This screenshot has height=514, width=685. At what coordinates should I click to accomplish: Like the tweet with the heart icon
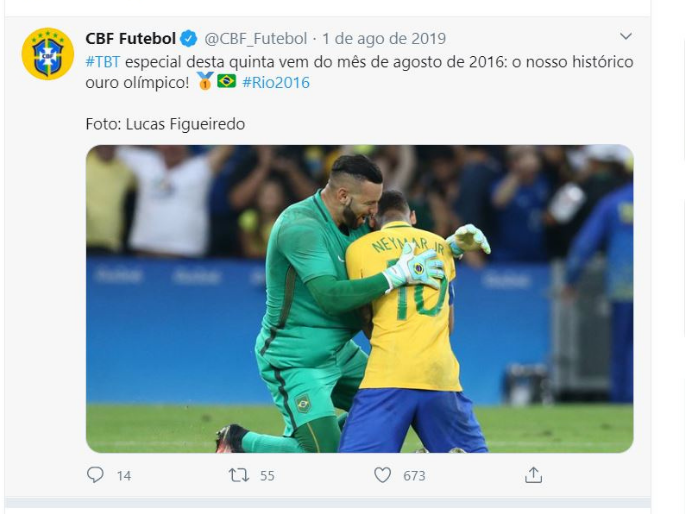click(x=382, y=475)
